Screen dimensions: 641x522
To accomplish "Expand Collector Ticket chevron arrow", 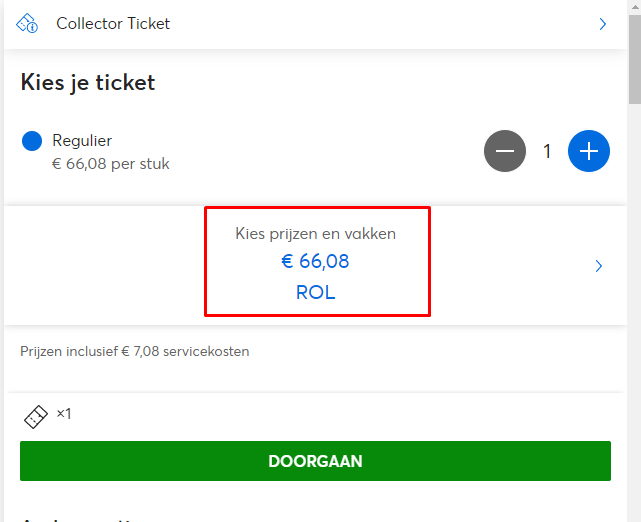I will point(602,24).
